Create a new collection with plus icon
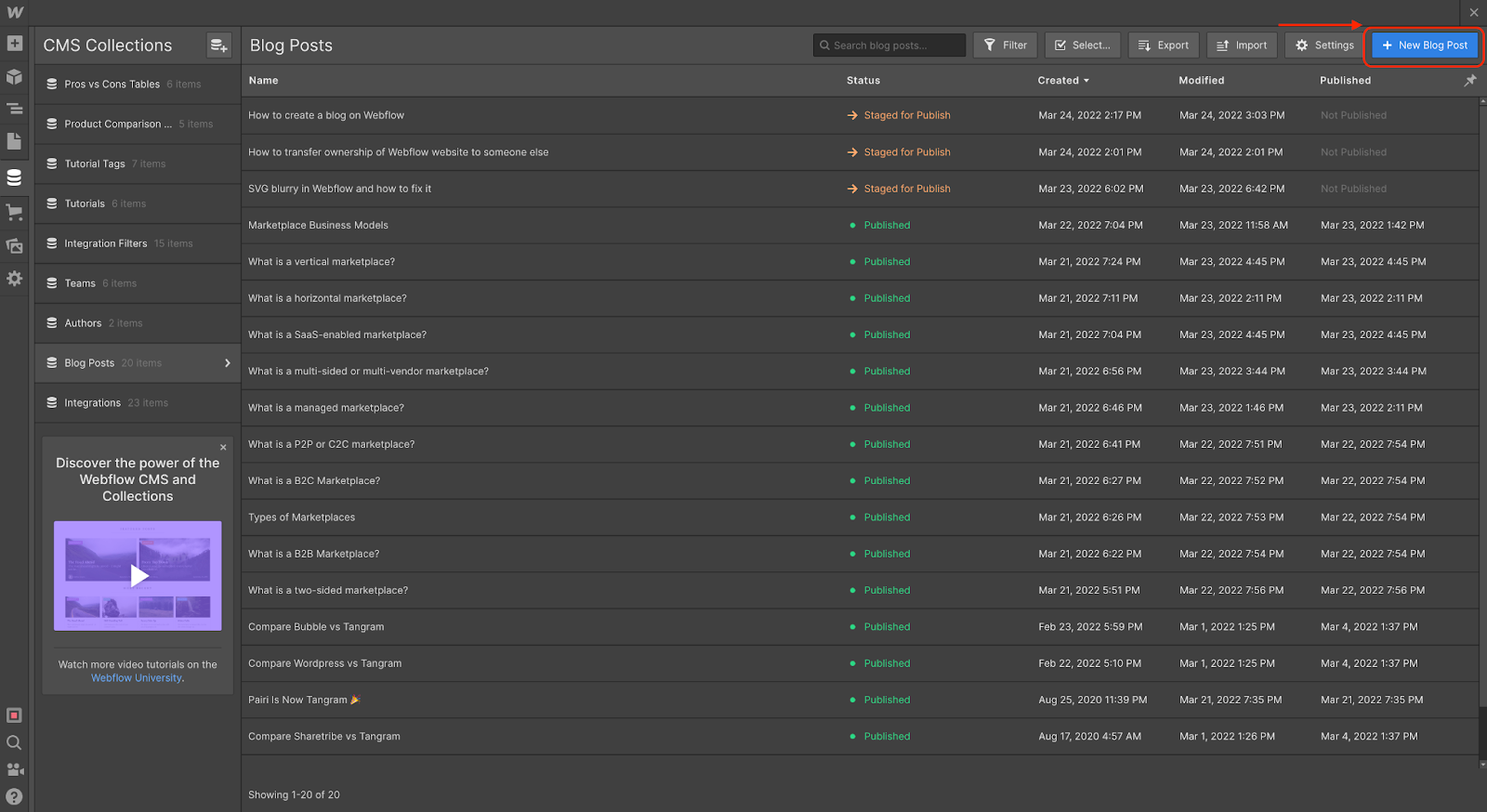 (x=218, y=45)
